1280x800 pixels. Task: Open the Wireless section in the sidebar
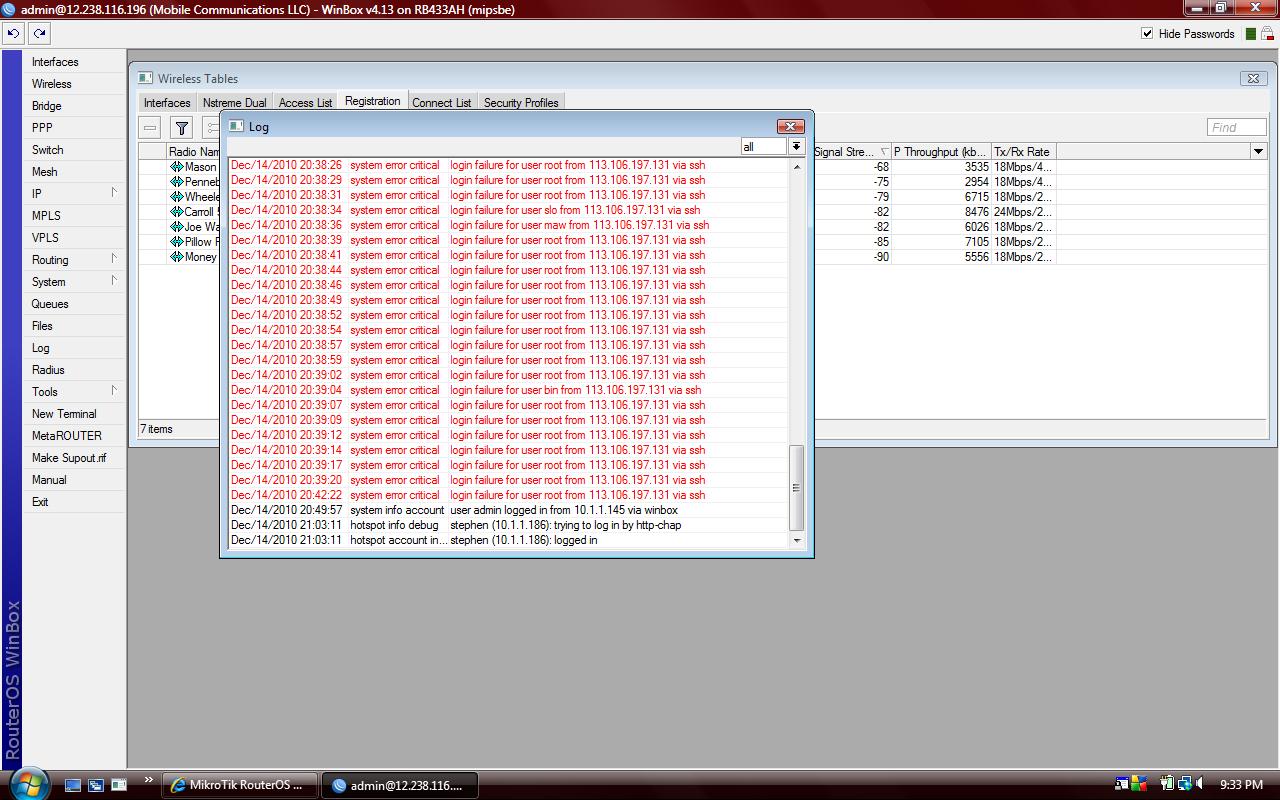pyautogui.click(x=50, y=83)
